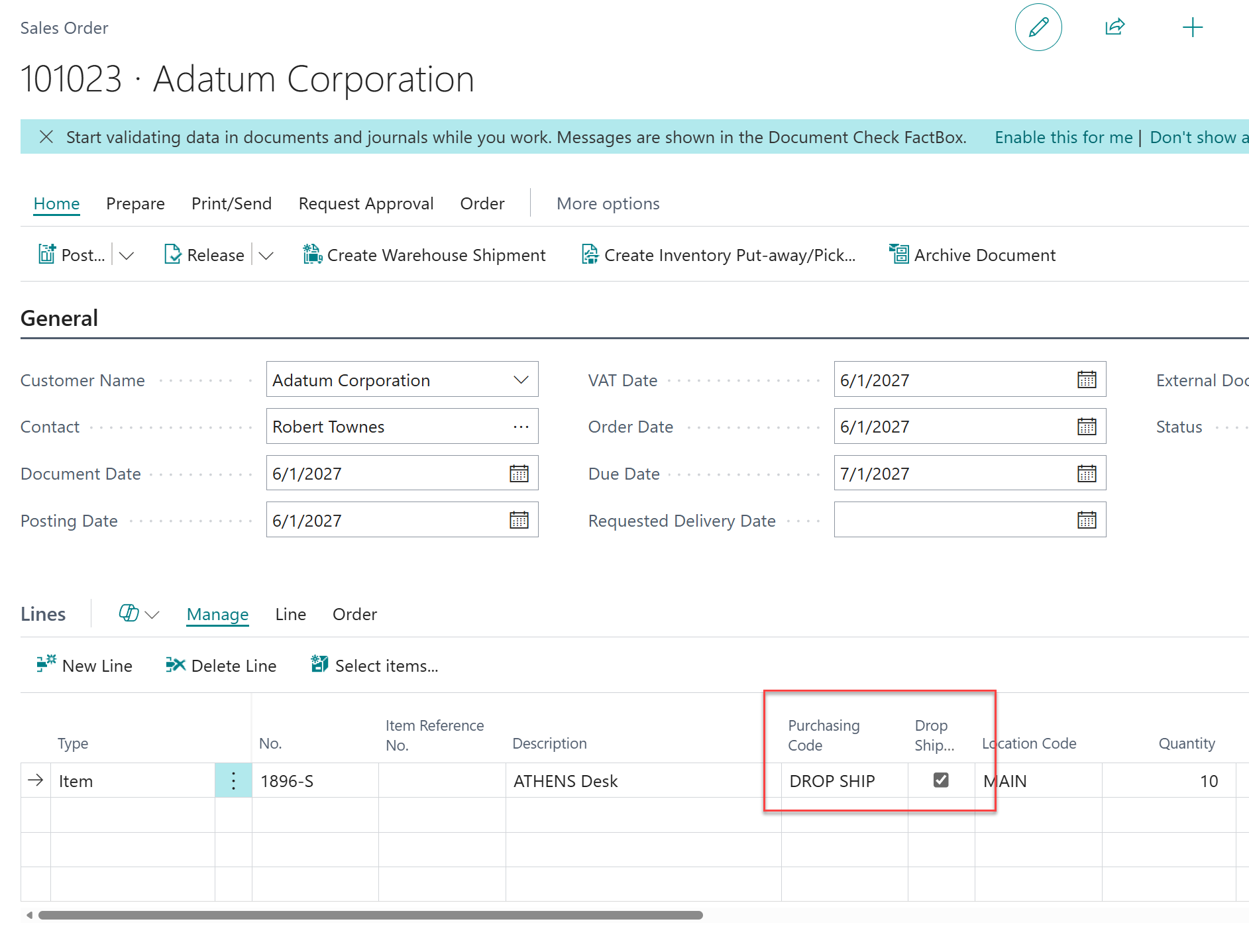Viewport: 1249px width, 952px height.
Task: Click the Due Date input field
Action: (970, 474)
